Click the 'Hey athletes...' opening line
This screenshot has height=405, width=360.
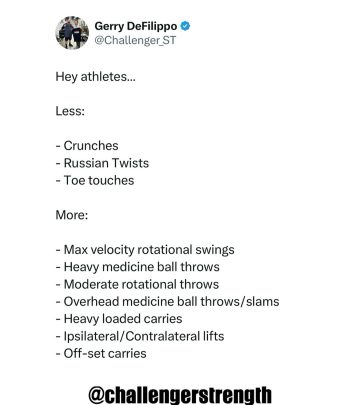pyautogui.click(x=96, y=77)
